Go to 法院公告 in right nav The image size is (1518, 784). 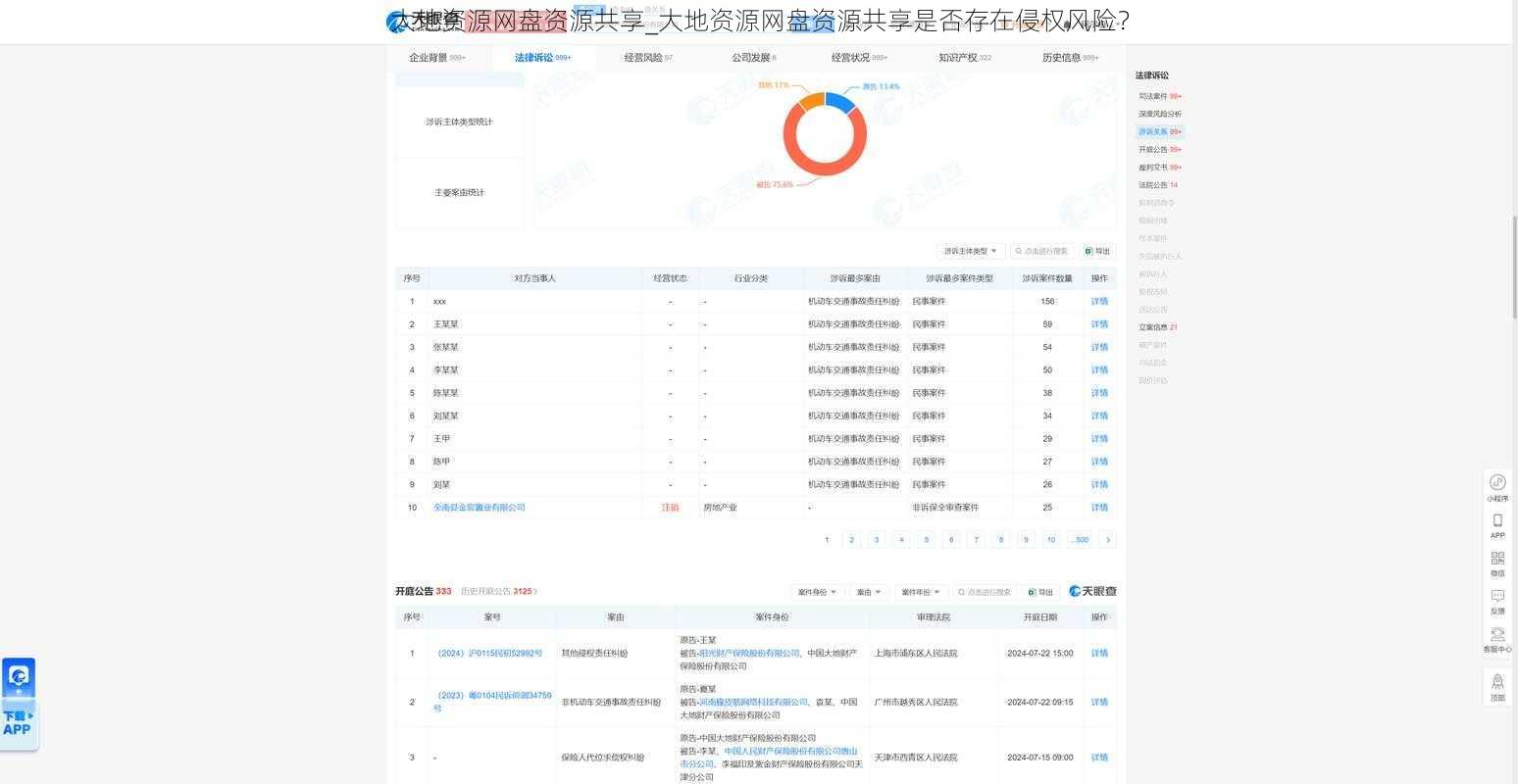click(1158, 185)
